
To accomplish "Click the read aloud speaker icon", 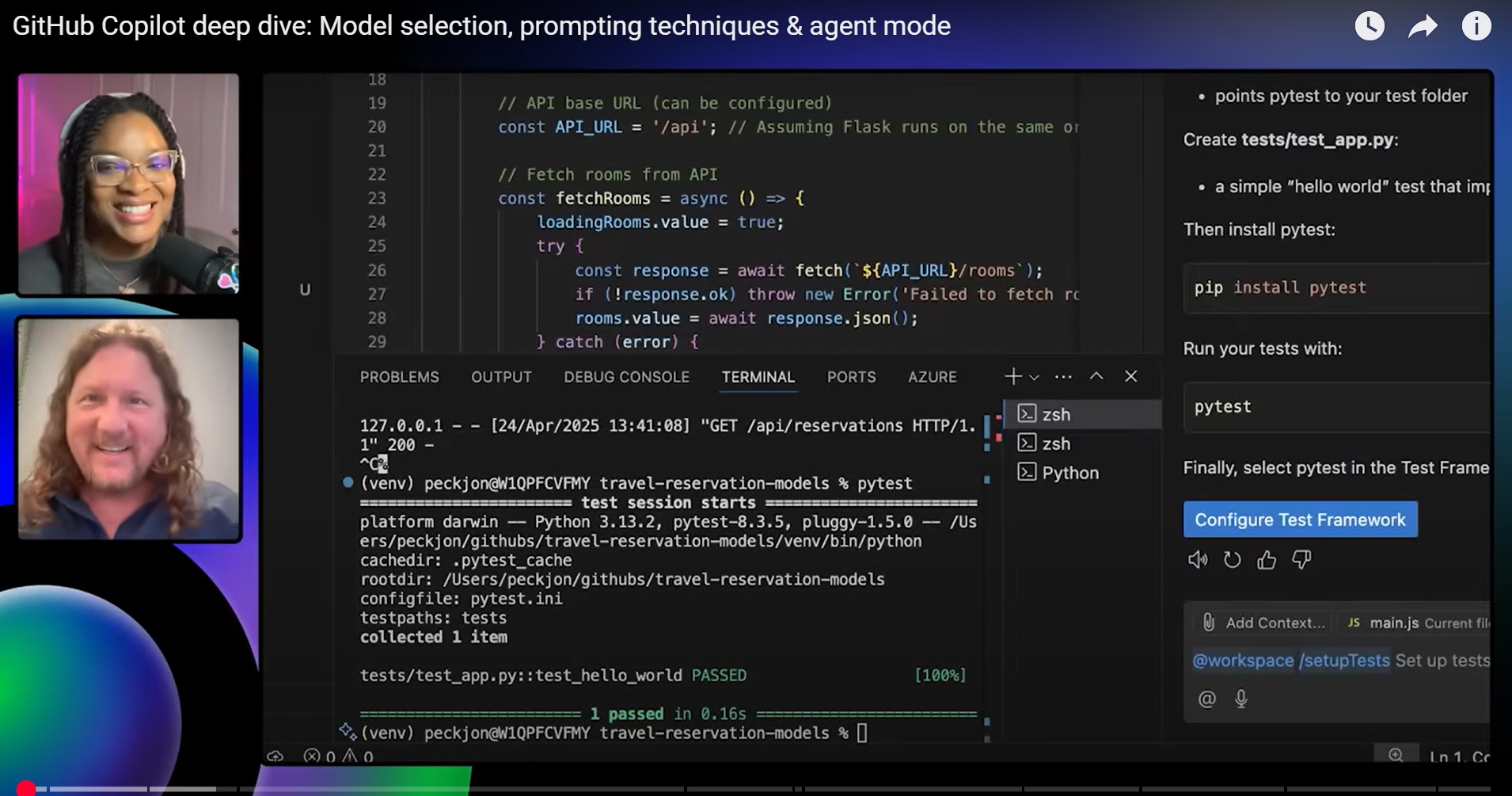I will (x=1198, y=561).
